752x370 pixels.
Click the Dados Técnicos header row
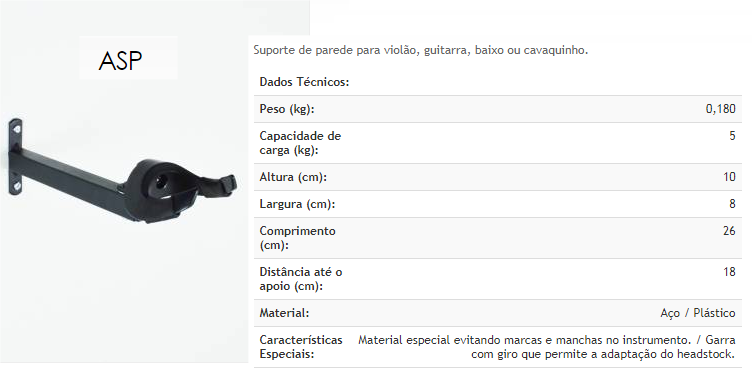(498, 82)
